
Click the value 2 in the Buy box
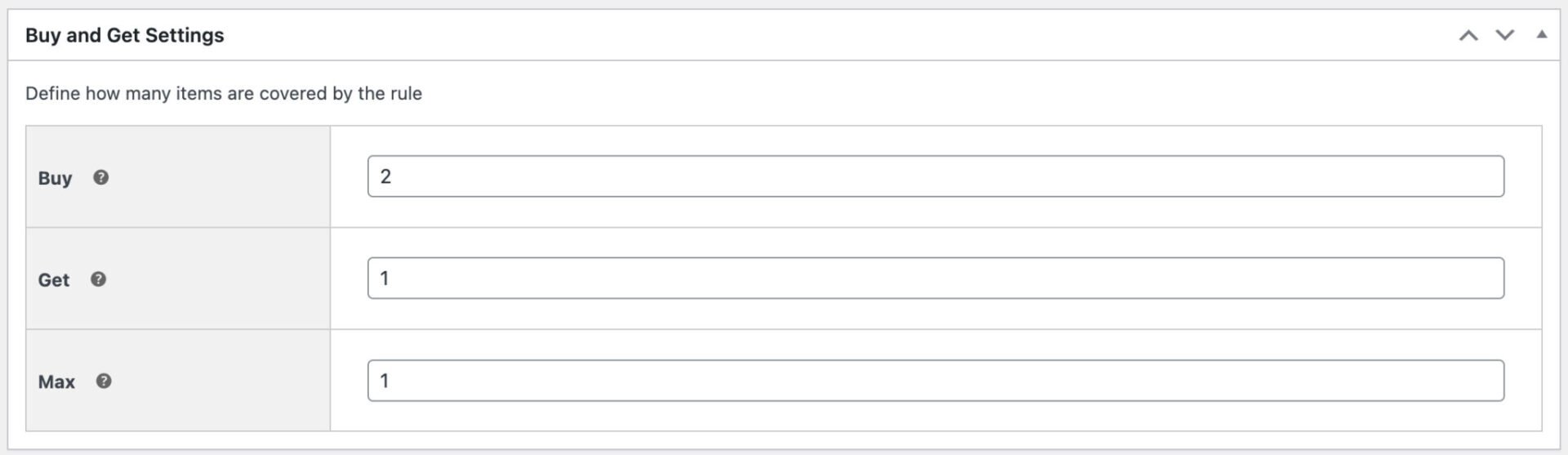tap(385, 176)
